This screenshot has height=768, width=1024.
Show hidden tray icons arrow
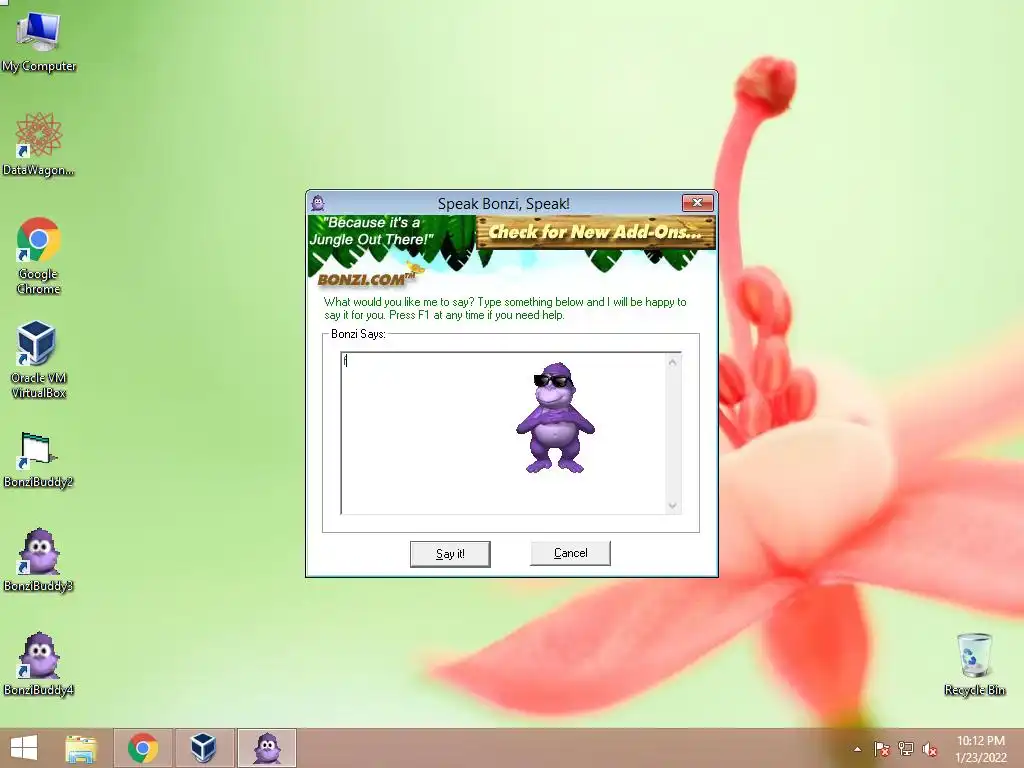(857, 749)
